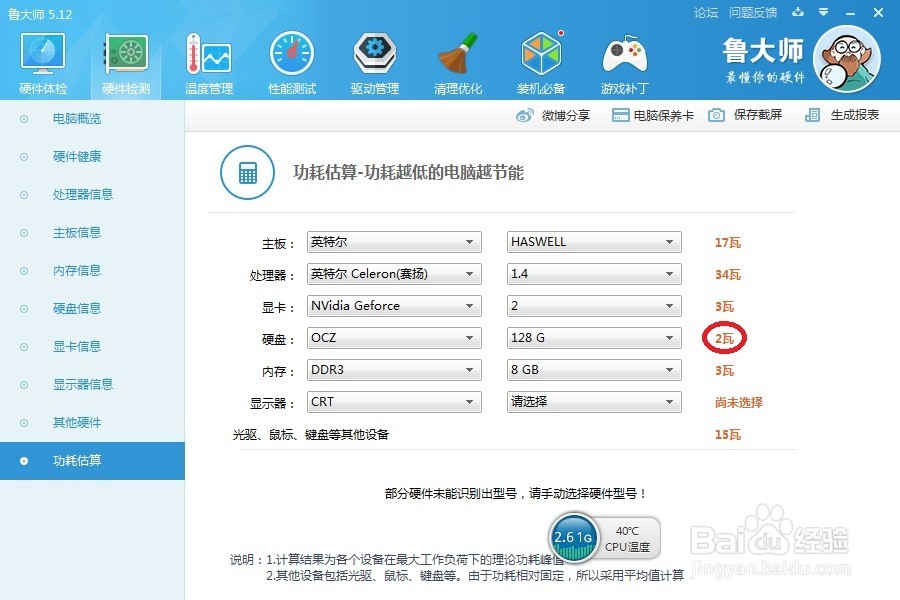Click the download tray icon in title bar

(798, 12)
